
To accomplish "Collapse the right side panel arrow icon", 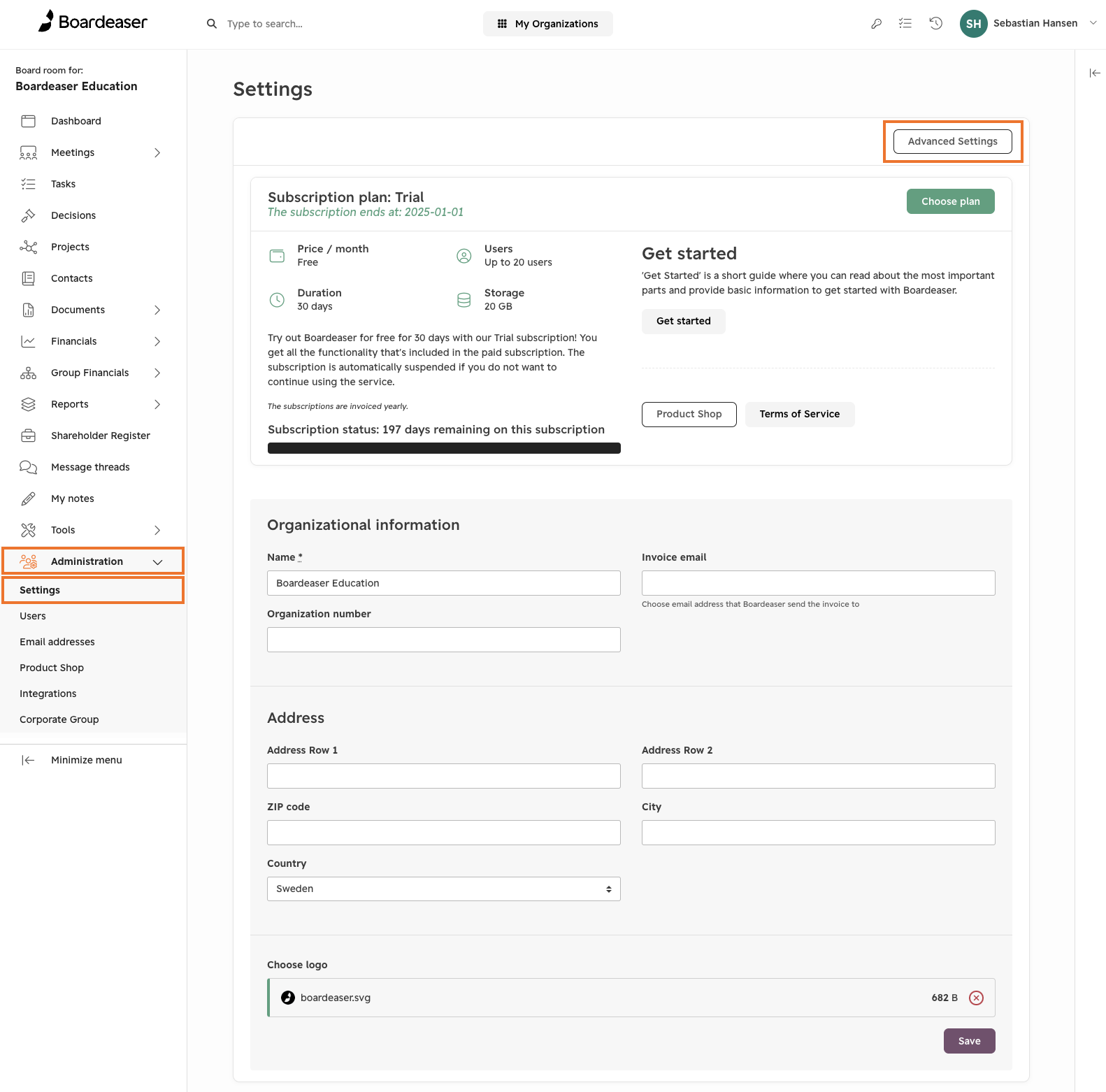I will click(1095, 73).
